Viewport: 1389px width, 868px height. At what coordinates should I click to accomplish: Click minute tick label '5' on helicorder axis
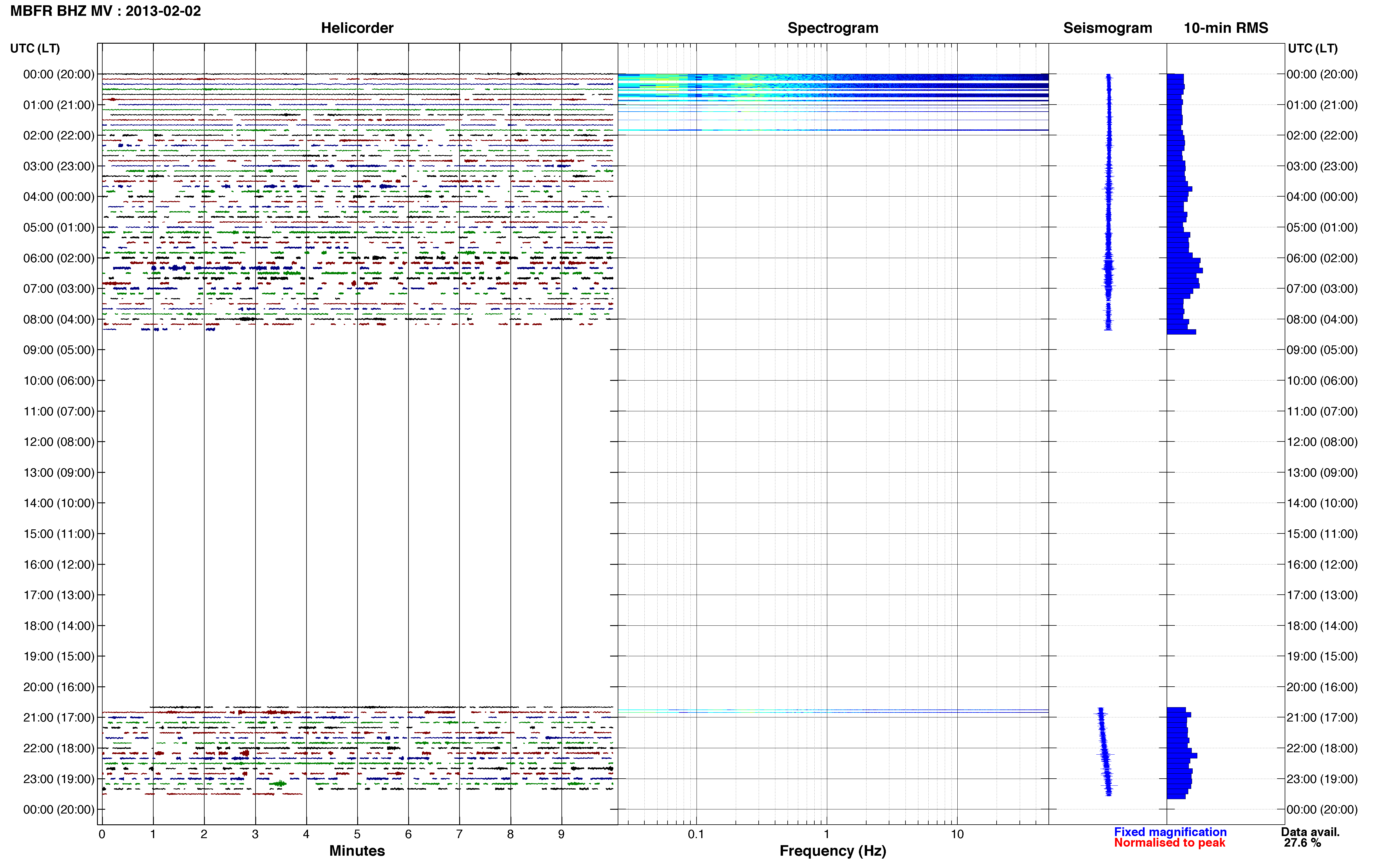pyautogui.click(x=357, y=834)
